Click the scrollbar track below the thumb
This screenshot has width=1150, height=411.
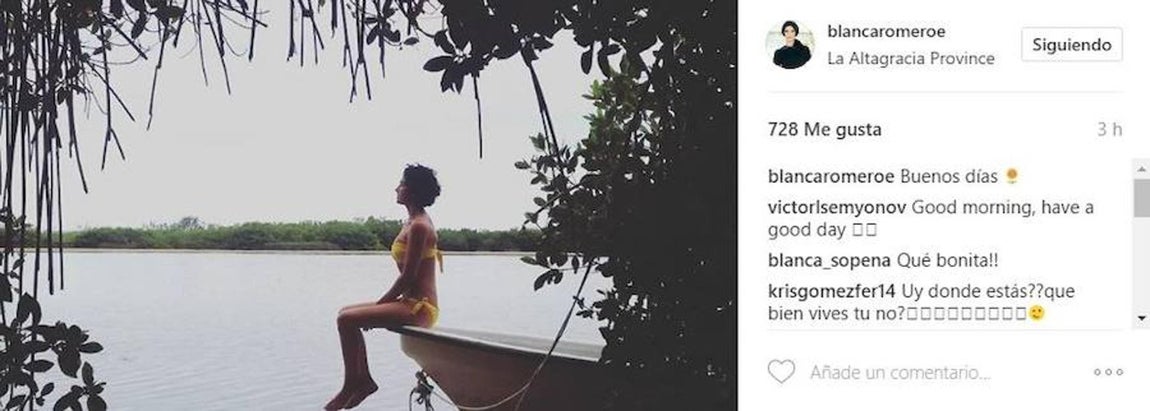point(1141,265)
